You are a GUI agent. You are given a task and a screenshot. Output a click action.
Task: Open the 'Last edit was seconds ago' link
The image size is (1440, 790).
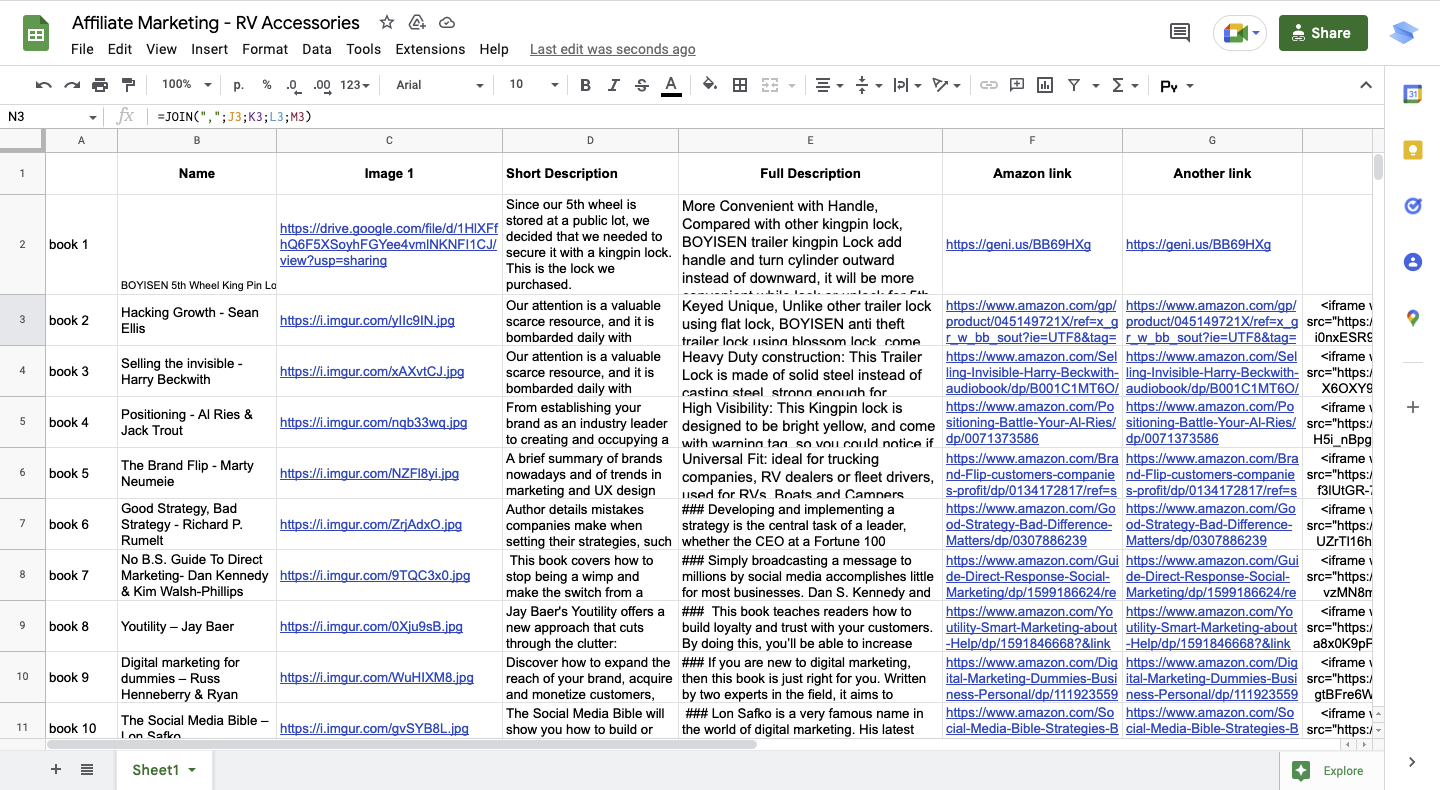(613, 49)
